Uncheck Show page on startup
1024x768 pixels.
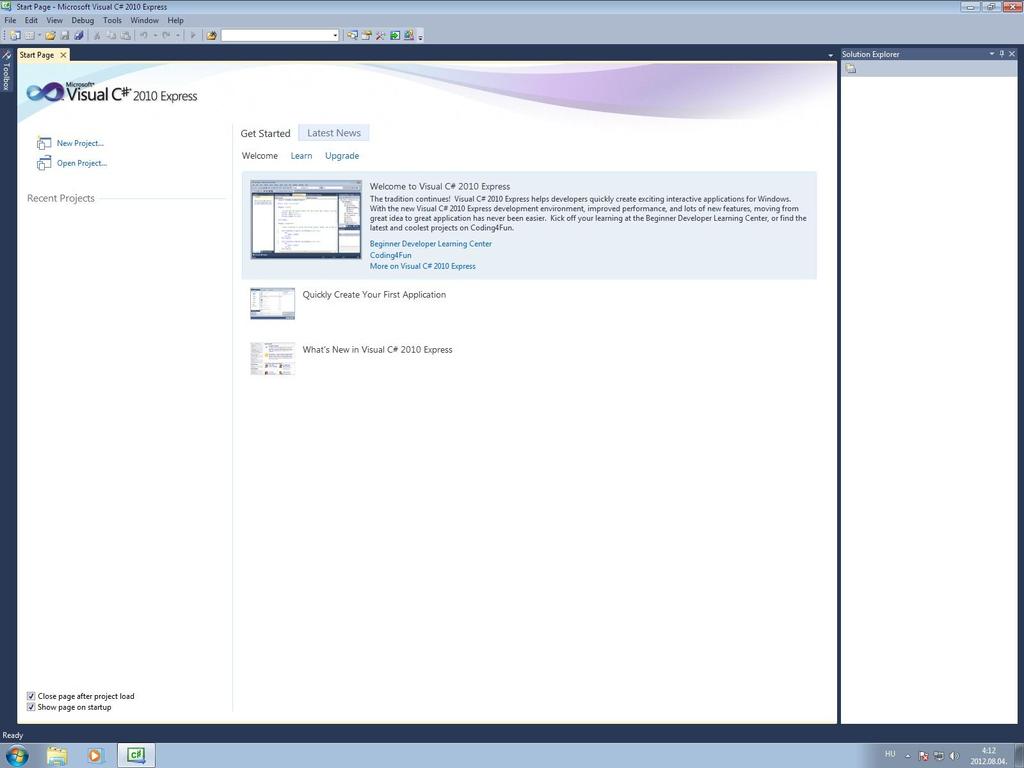point(31,707)
